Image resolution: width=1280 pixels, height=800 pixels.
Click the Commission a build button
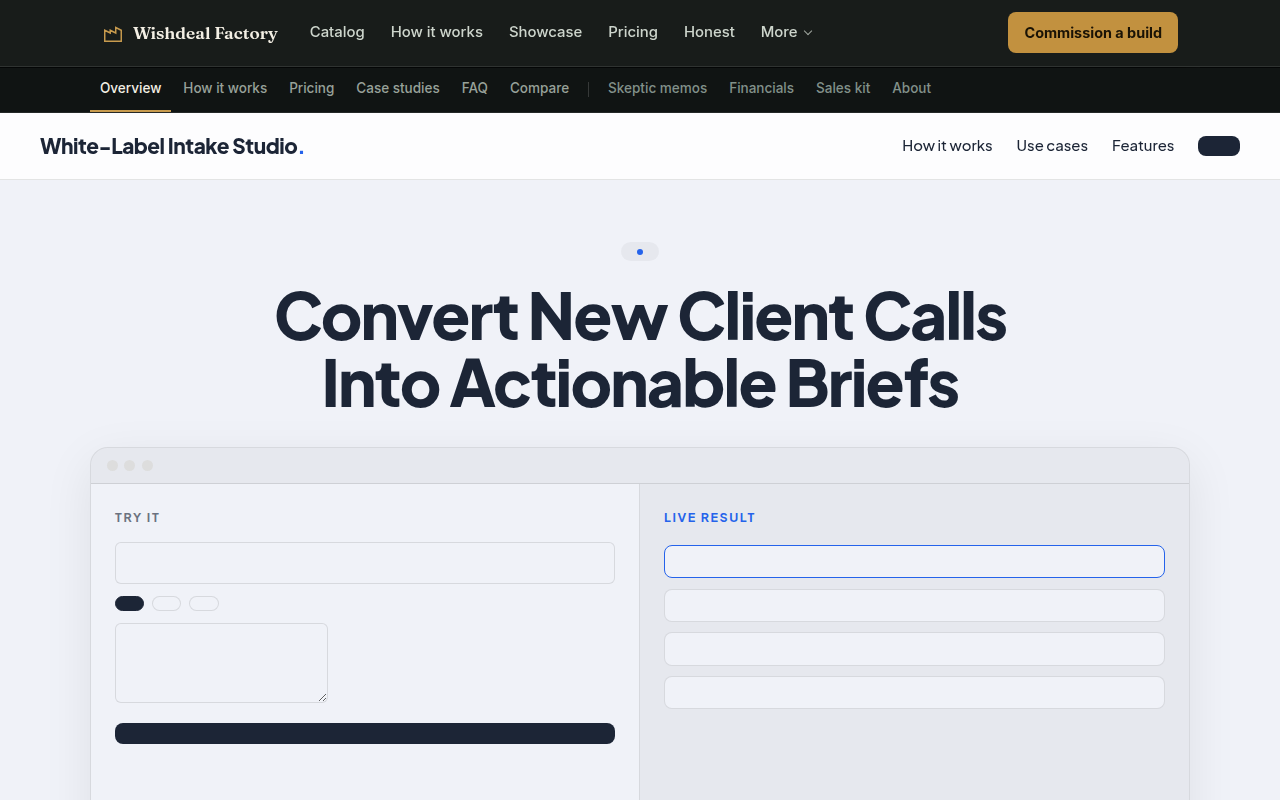(x=1093, y=33)
